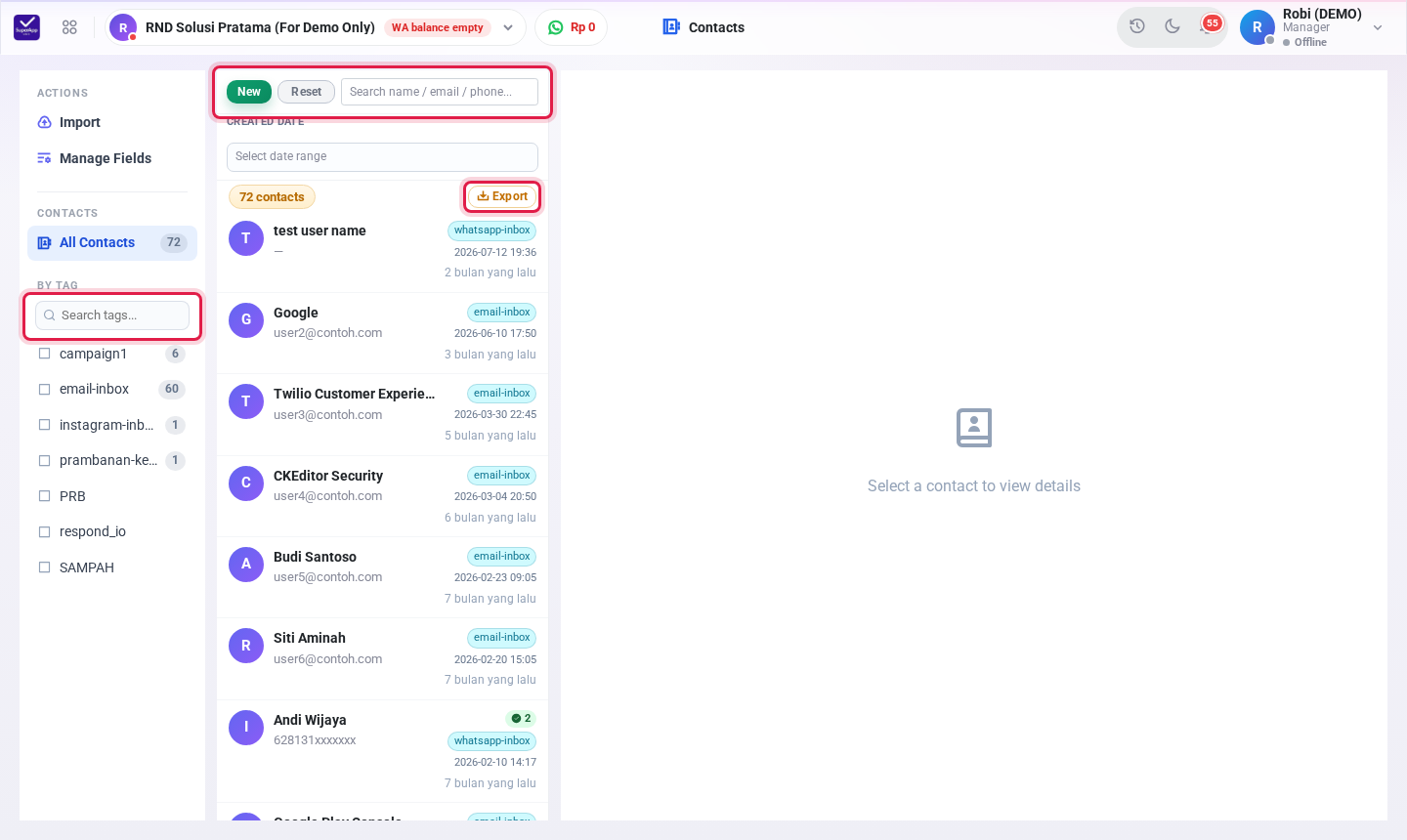Focus the Search tags field
The height and width of the screenshot is (840, 1407).
coord(112,315)
